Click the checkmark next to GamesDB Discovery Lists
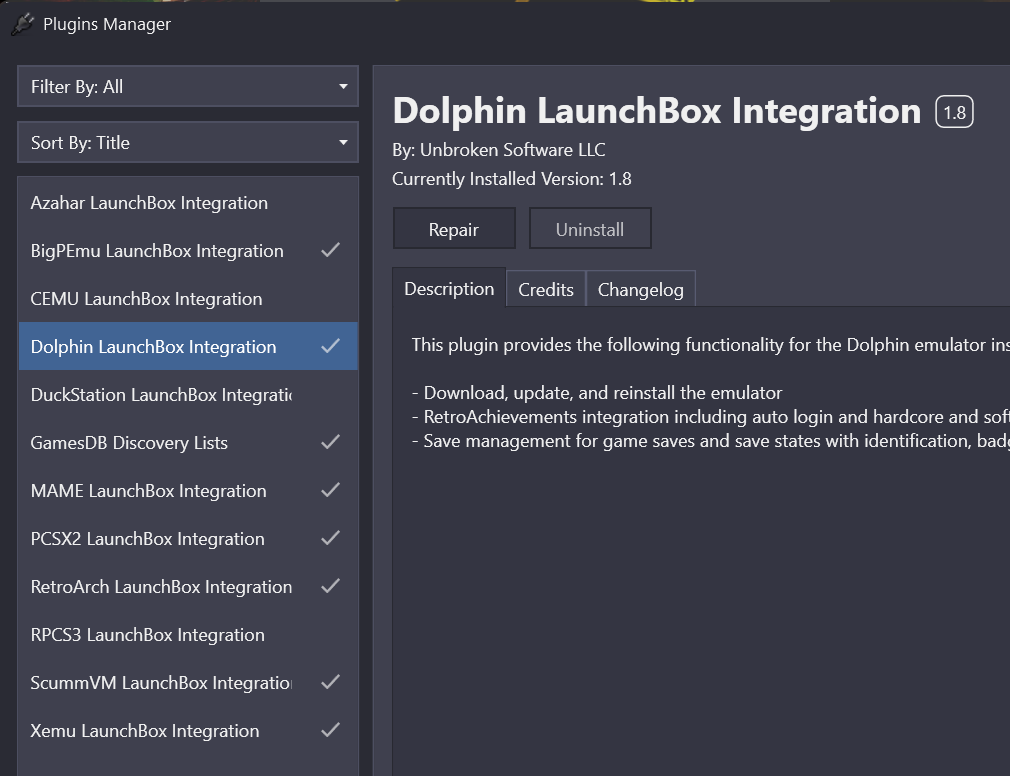 [x=330, y=442]
